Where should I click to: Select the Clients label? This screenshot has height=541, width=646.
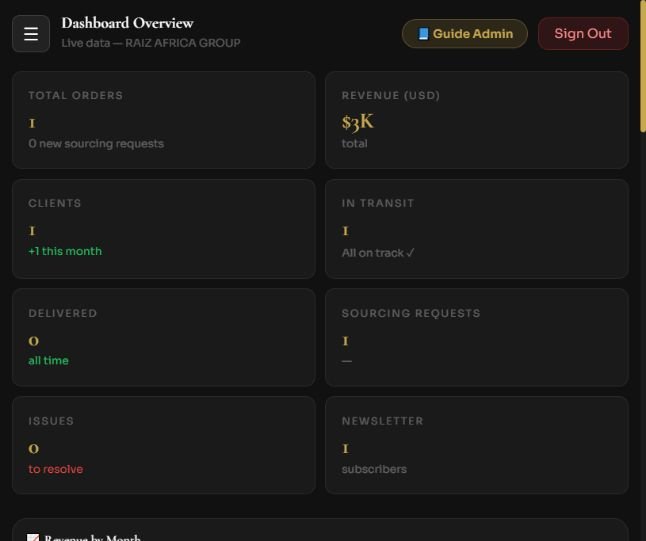[x=55, y=203]
